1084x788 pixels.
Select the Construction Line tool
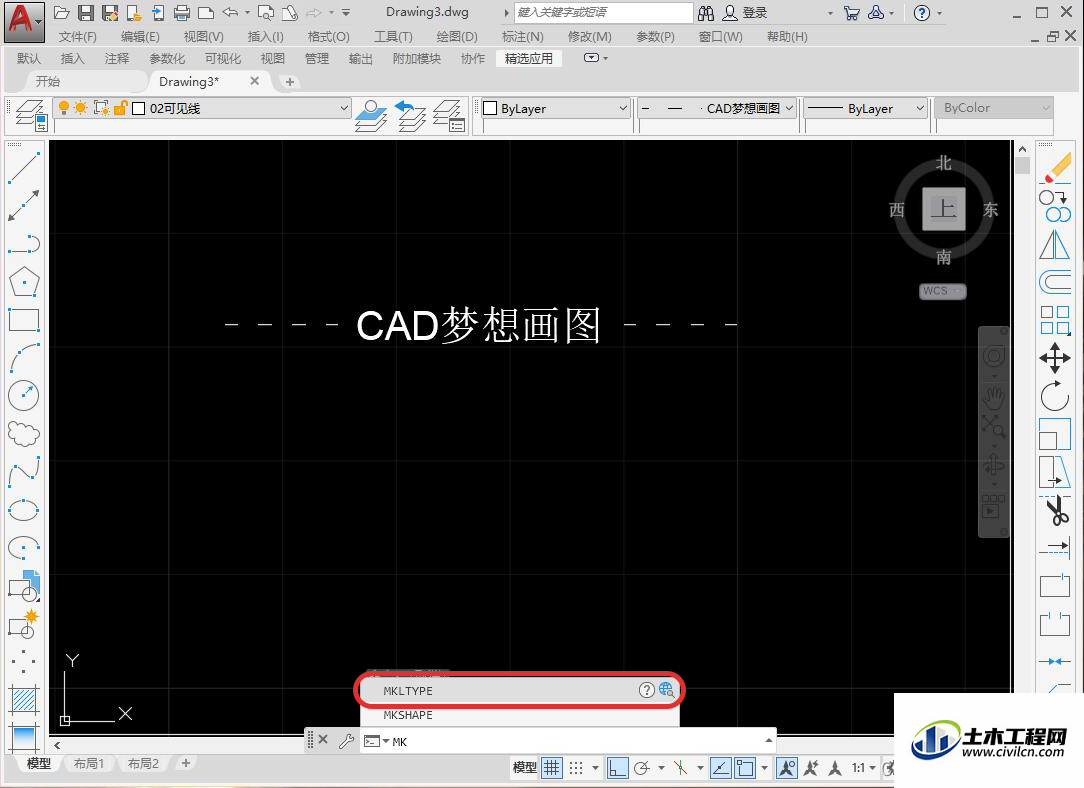tap(24, 206)
